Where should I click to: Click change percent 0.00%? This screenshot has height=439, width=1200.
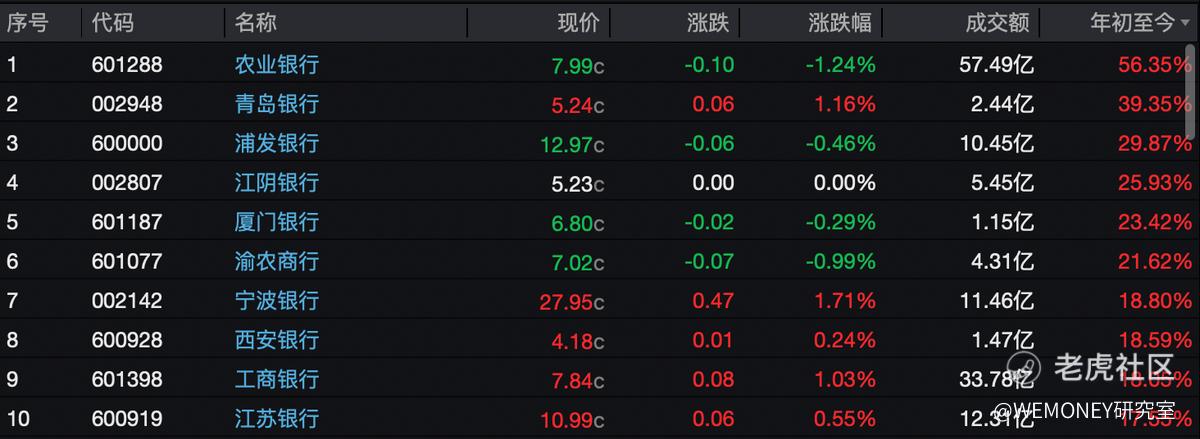pos(845,183)
